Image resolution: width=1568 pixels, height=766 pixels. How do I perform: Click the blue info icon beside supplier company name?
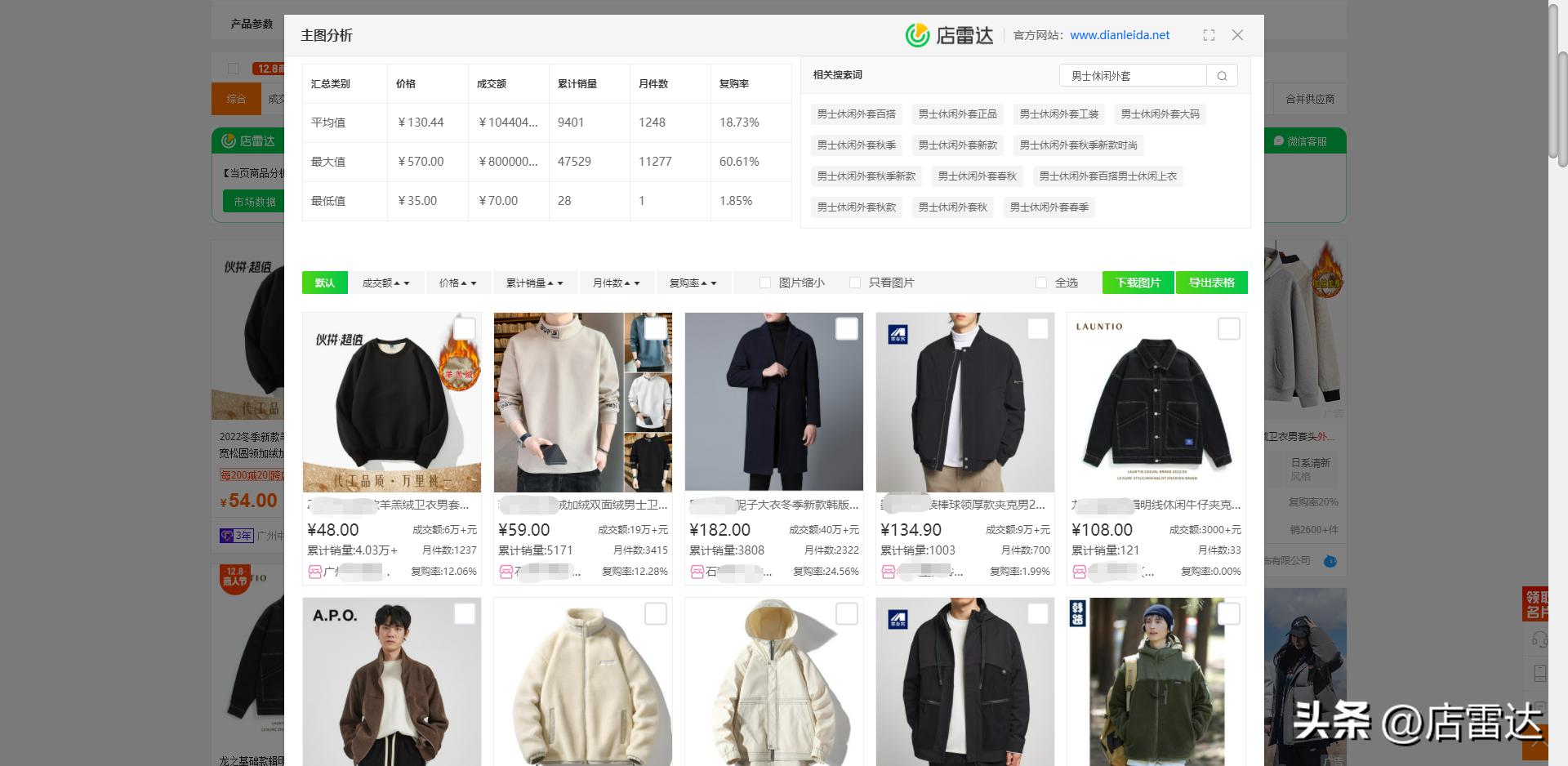tap(1330, 561)
